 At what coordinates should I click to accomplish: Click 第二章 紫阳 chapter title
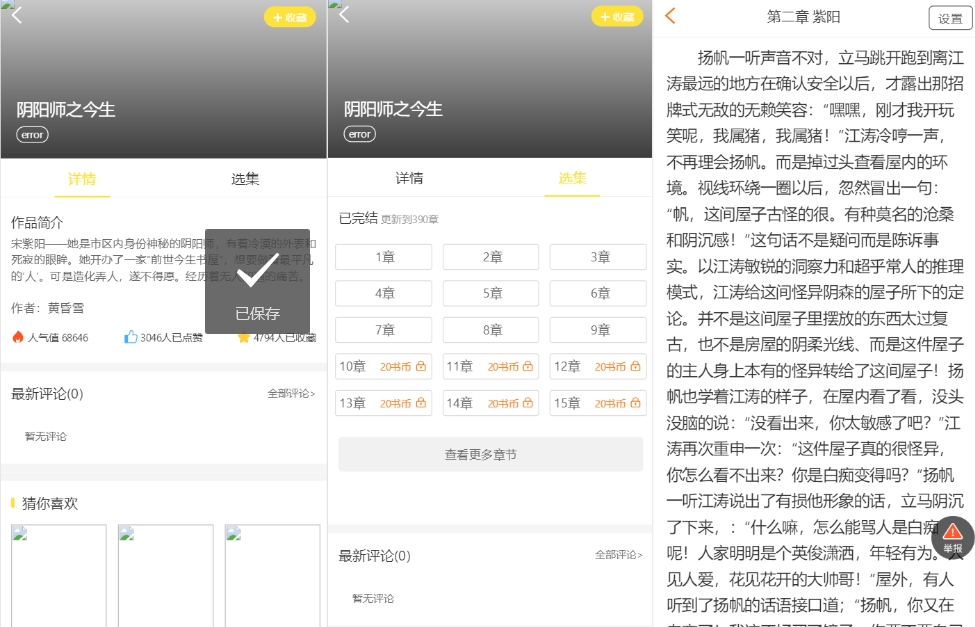point(803,17)
